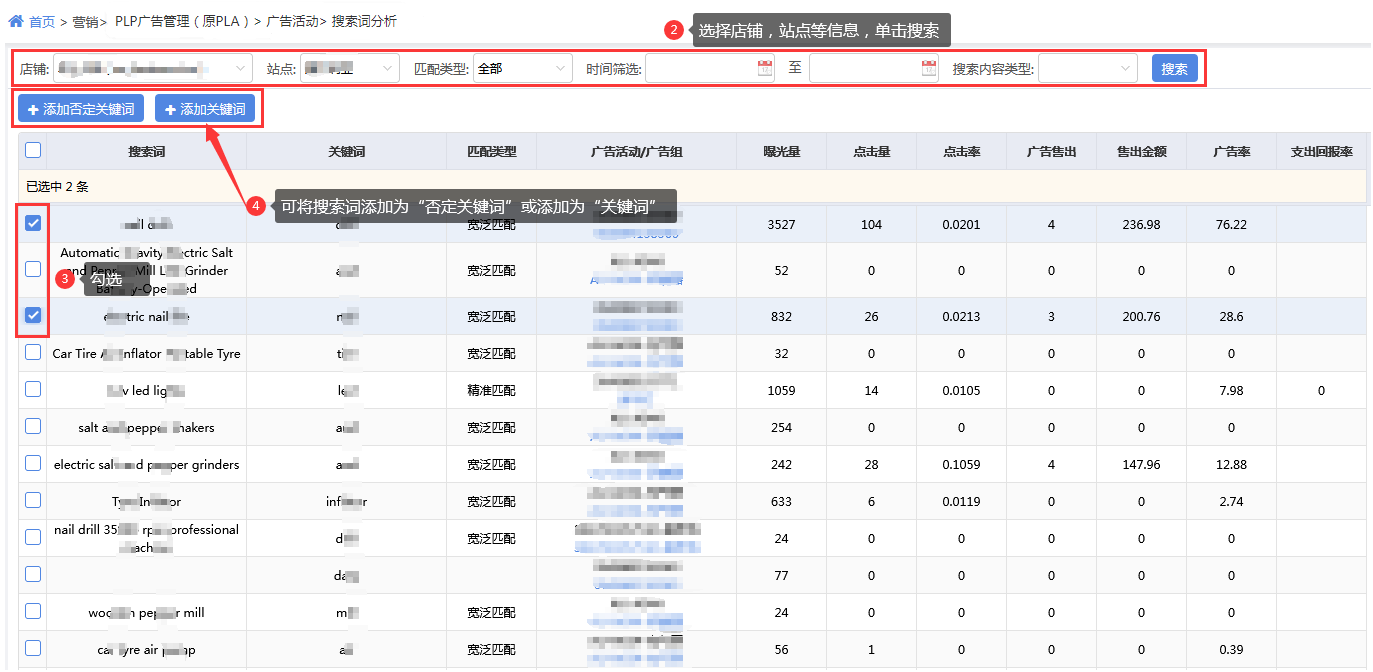Expand the 搜索内容类型 dropdown
The height and width of the screenshot is (672, 1373).
[1088, 68]
